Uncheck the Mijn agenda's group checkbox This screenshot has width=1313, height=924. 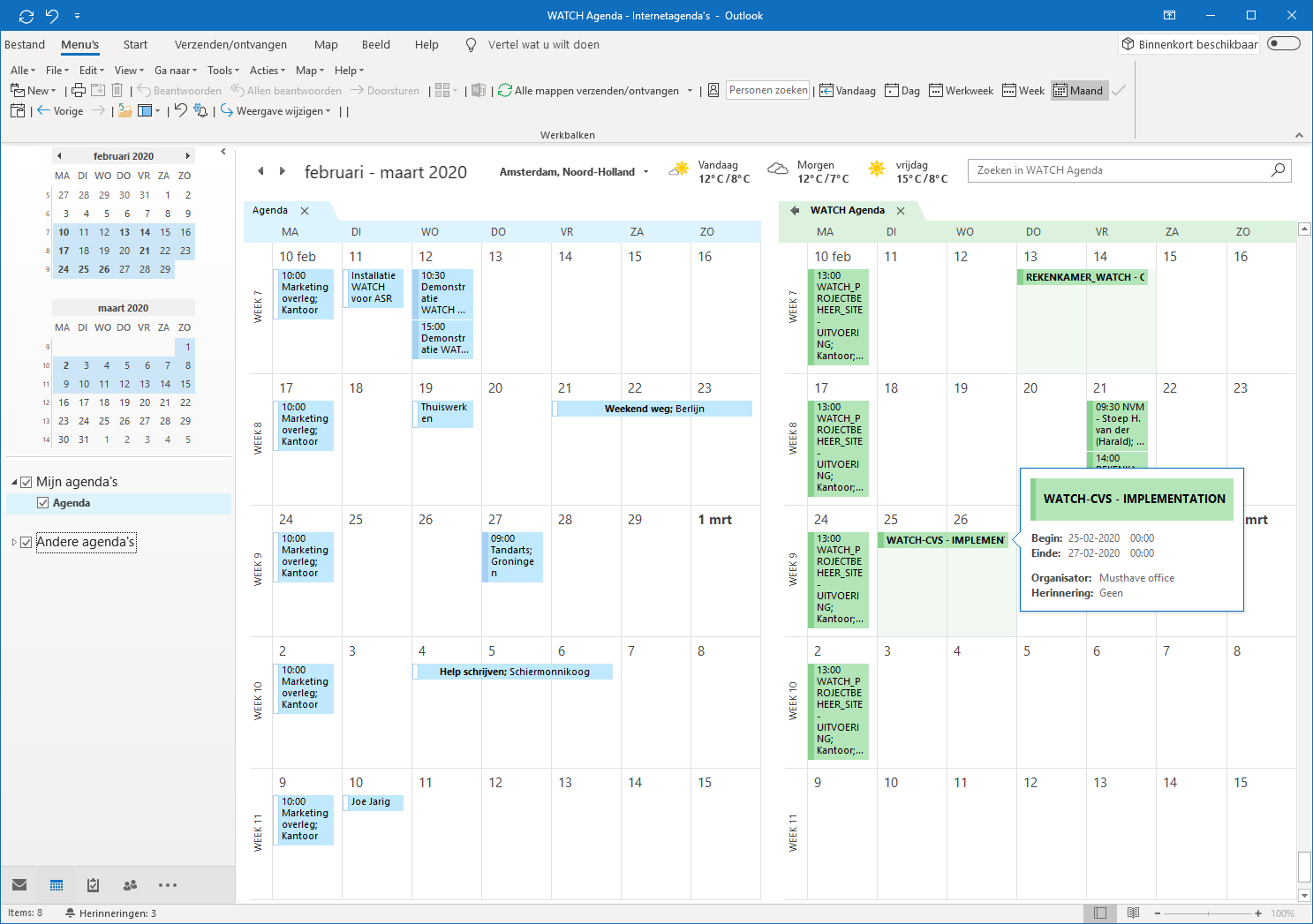(x=26, y=482)
